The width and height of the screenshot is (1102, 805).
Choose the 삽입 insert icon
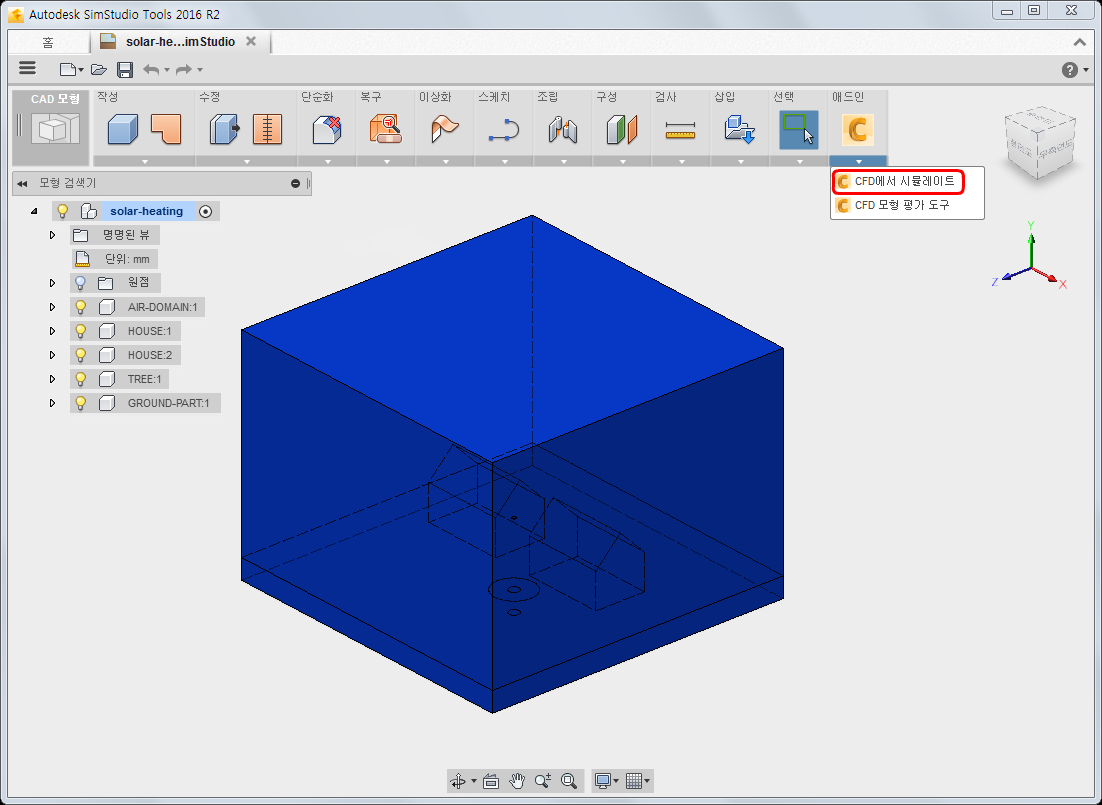[739, 130]
